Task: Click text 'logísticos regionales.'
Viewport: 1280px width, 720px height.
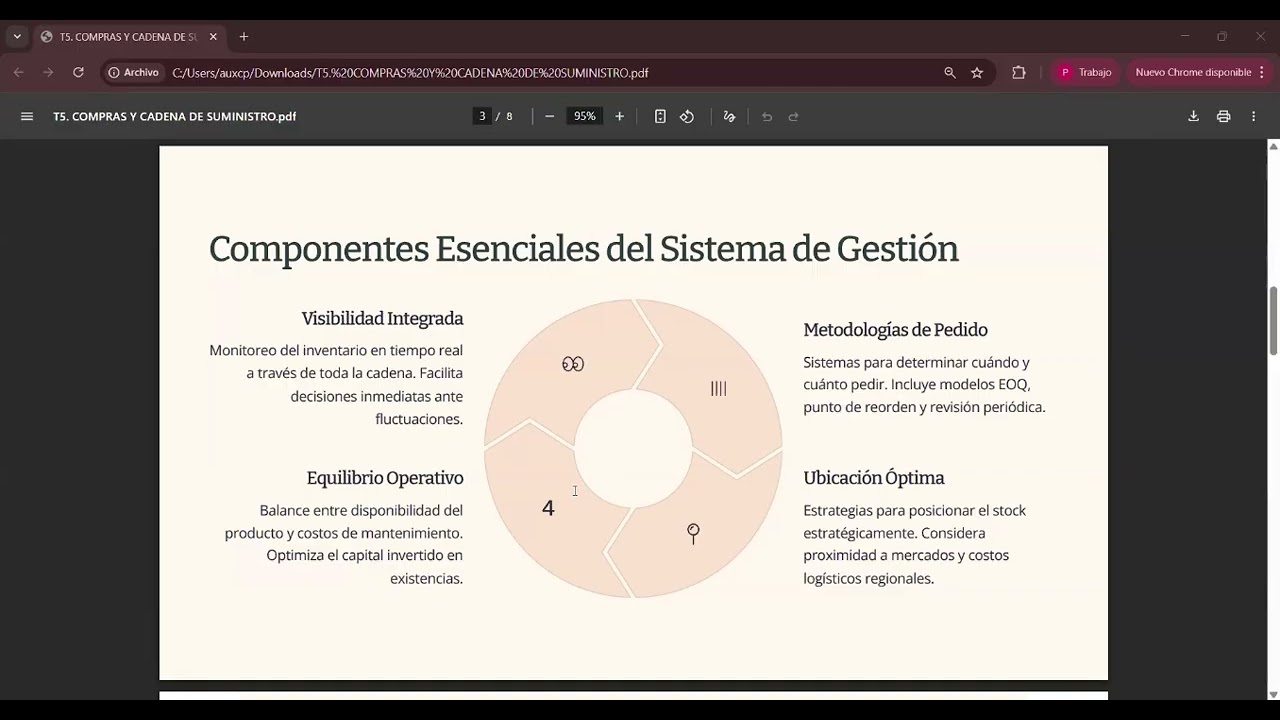Action: click(x=868, y=578)
